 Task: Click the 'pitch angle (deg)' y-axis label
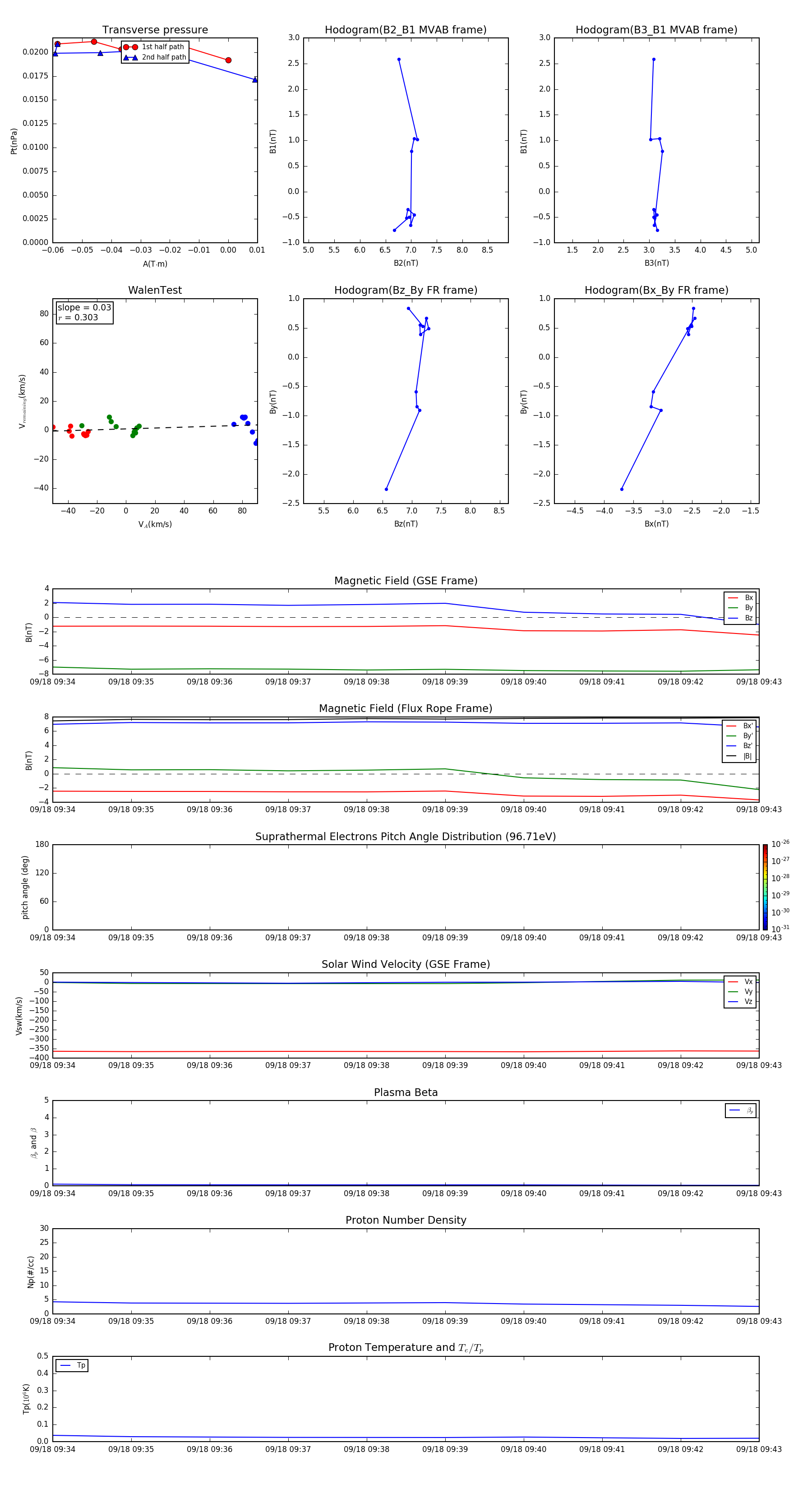(25, 887)
